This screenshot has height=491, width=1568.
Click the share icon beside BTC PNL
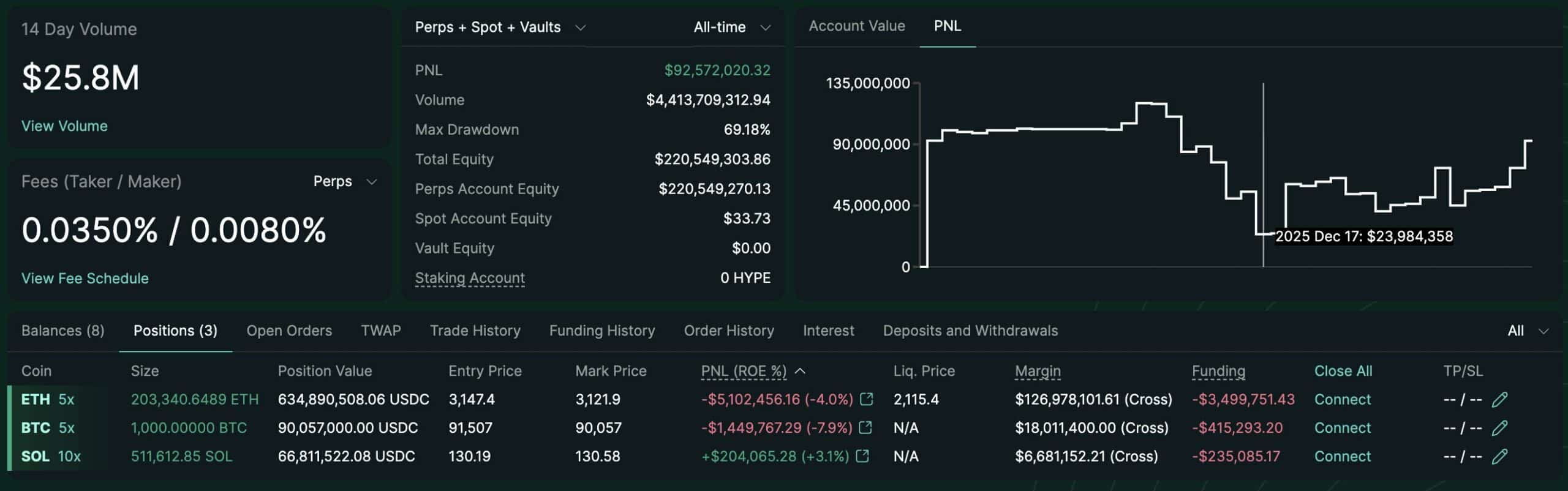click(865, 427)
